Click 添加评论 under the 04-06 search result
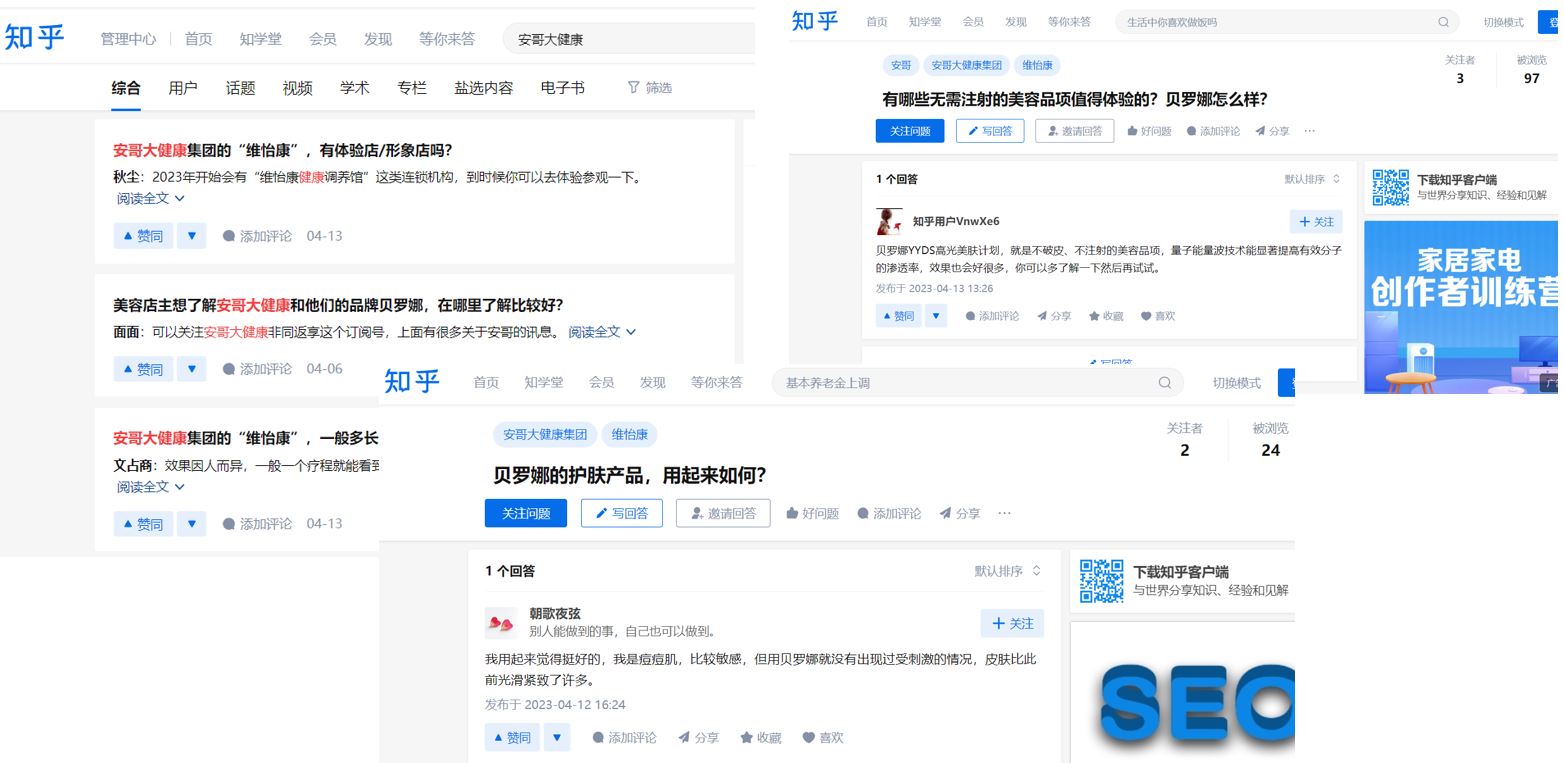Screen dimensions: 1564x763 (257, 369)
